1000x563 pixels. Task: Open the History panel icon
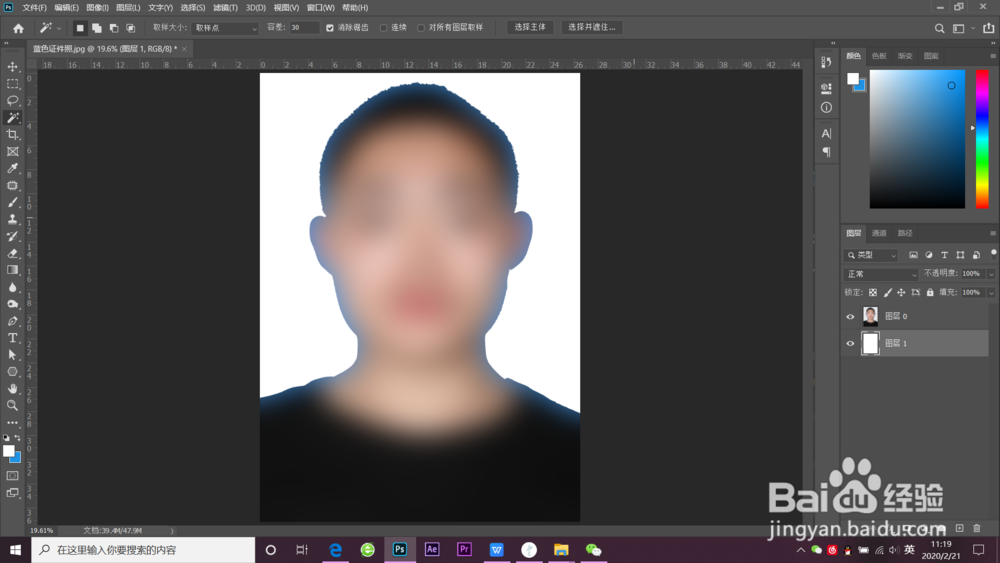pyautogui.click(x=826, y=62)
